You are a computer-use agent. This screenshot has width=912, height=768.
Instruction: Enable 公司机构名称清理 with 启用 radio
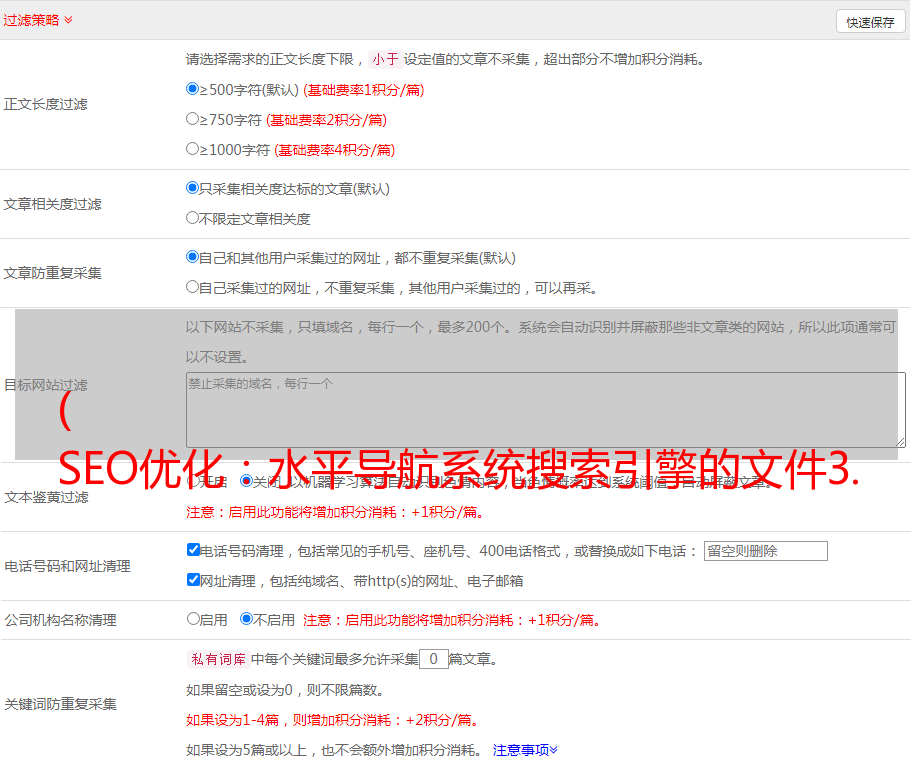(193, 619)
